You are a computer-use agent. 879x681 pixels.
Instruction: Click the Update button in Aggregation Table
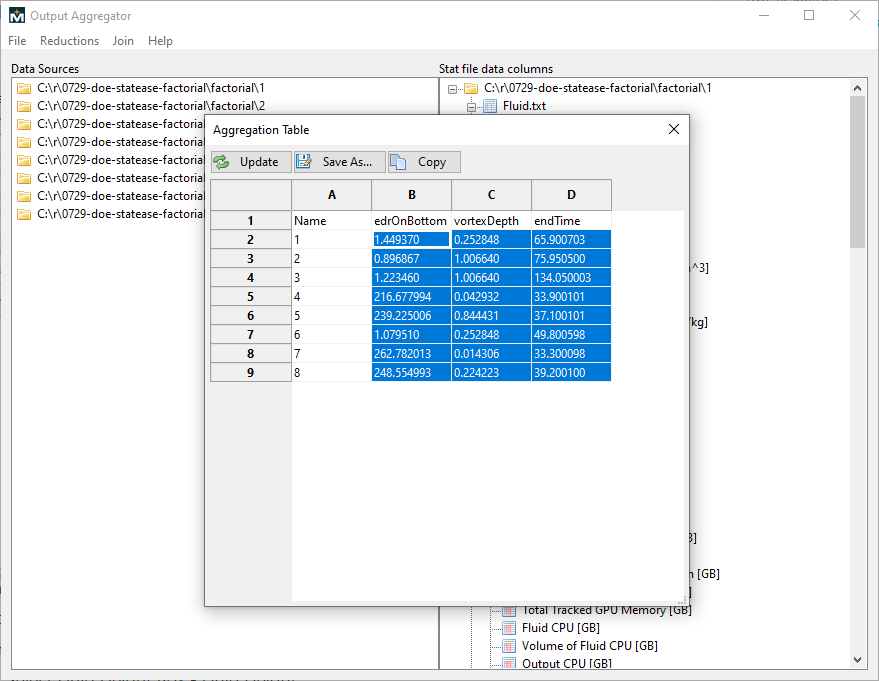[x=251, y=162]
